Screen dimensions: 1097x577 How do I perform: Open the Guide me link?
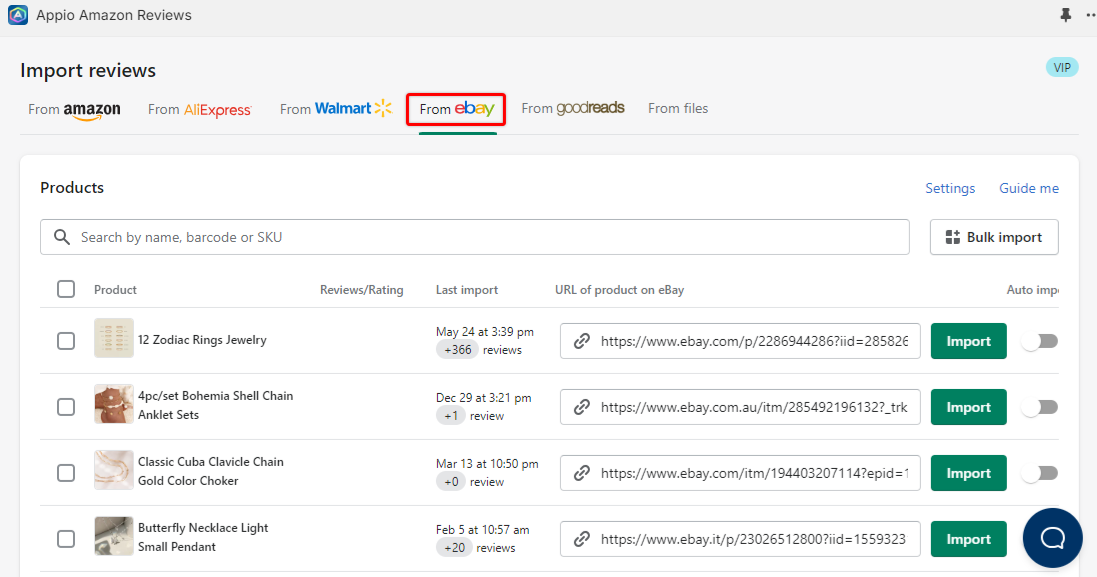1028,188
